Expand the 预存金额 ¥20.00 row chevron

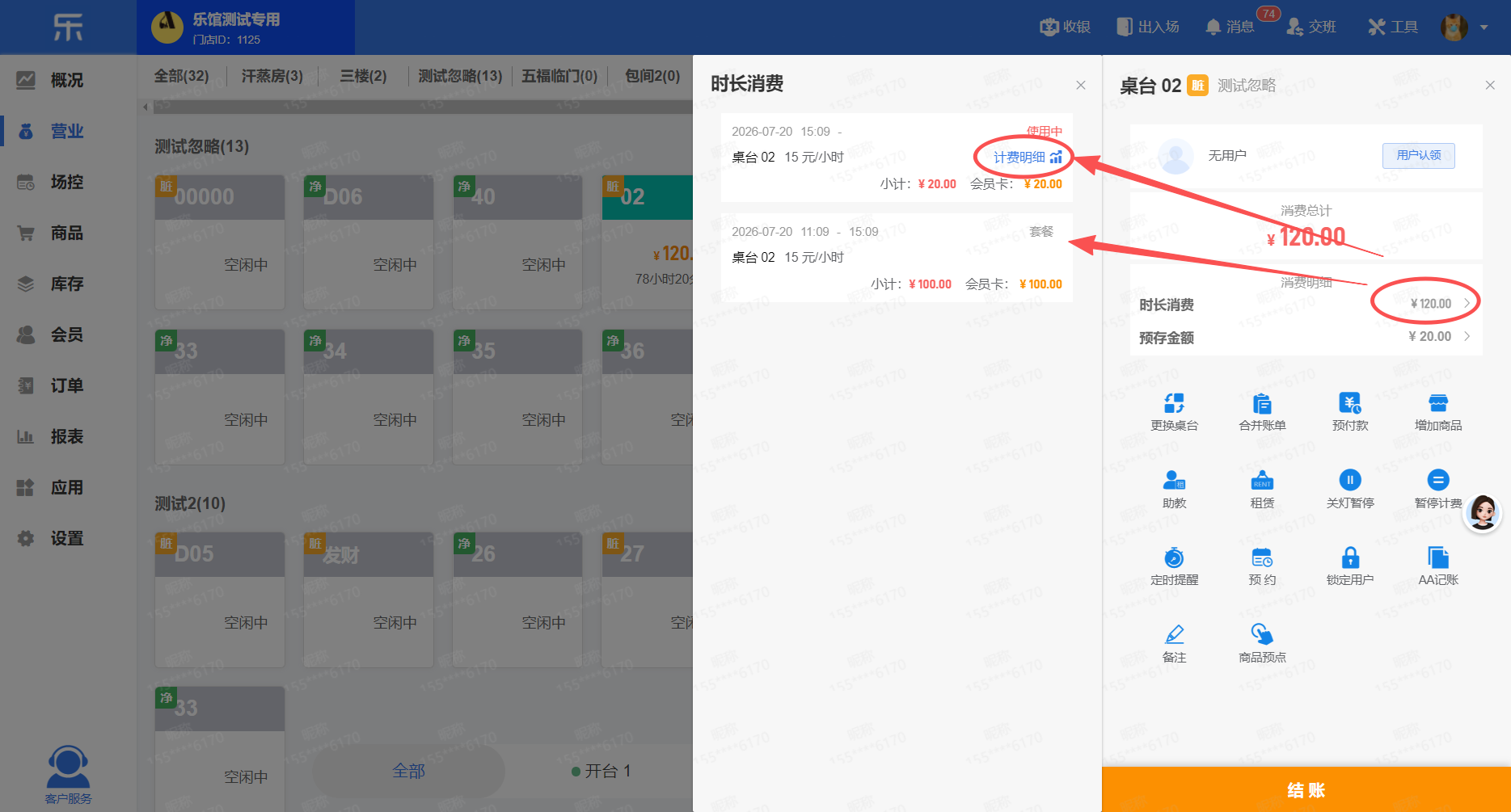(1467, 336)
